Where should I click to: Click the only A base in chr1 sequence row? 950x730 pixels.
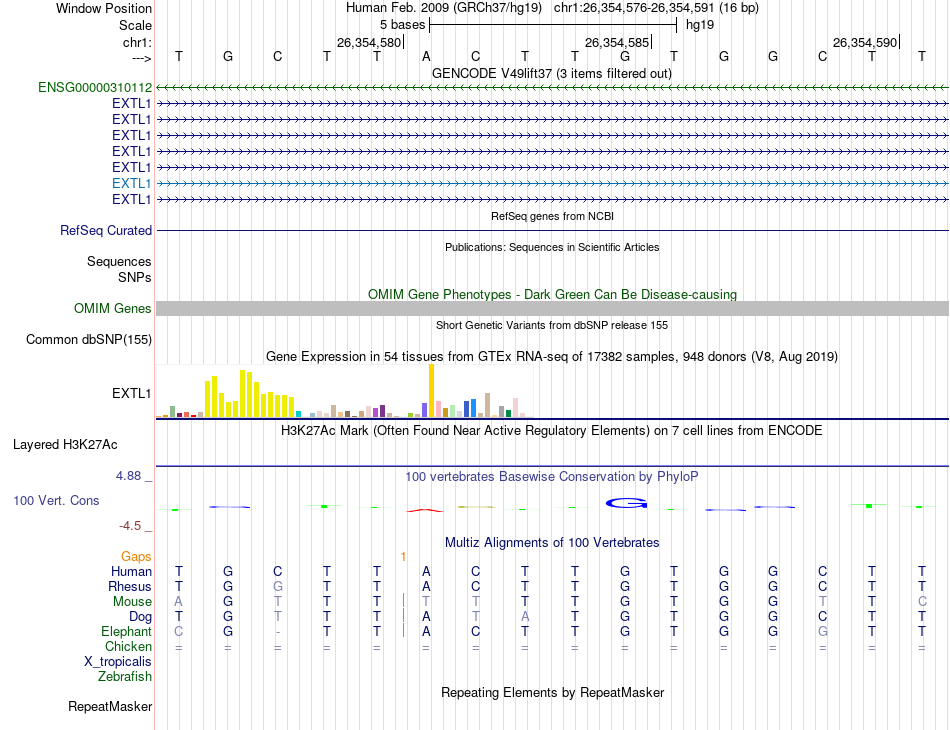click(427, 56)
